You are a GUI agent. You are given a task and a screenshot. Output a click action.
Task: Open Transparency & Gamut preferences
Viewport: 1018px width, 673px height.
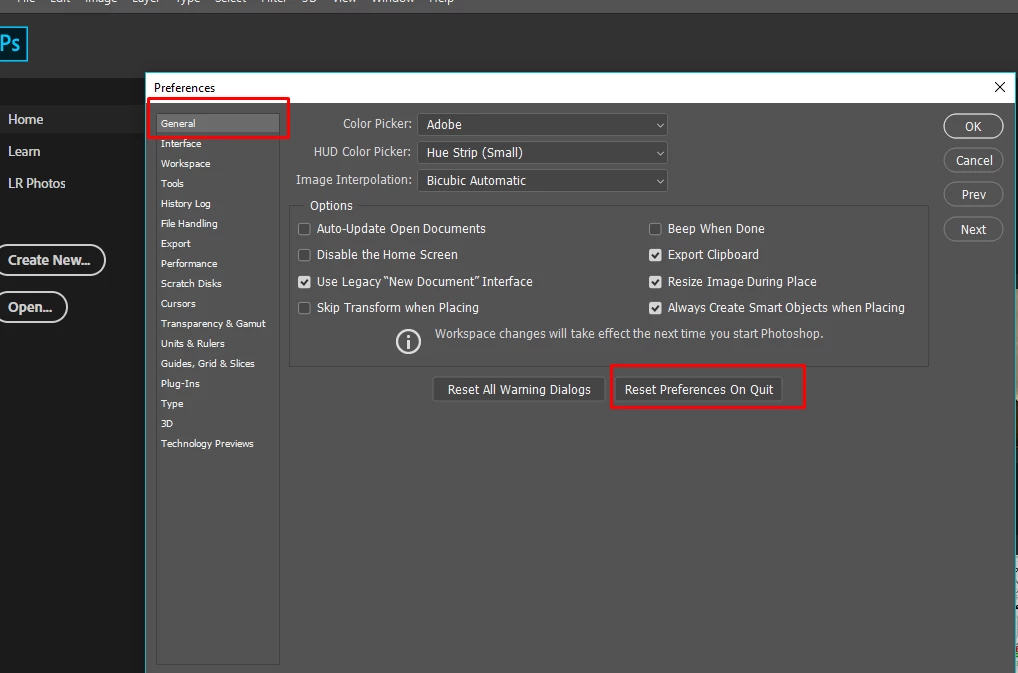(x=213, y=323)
